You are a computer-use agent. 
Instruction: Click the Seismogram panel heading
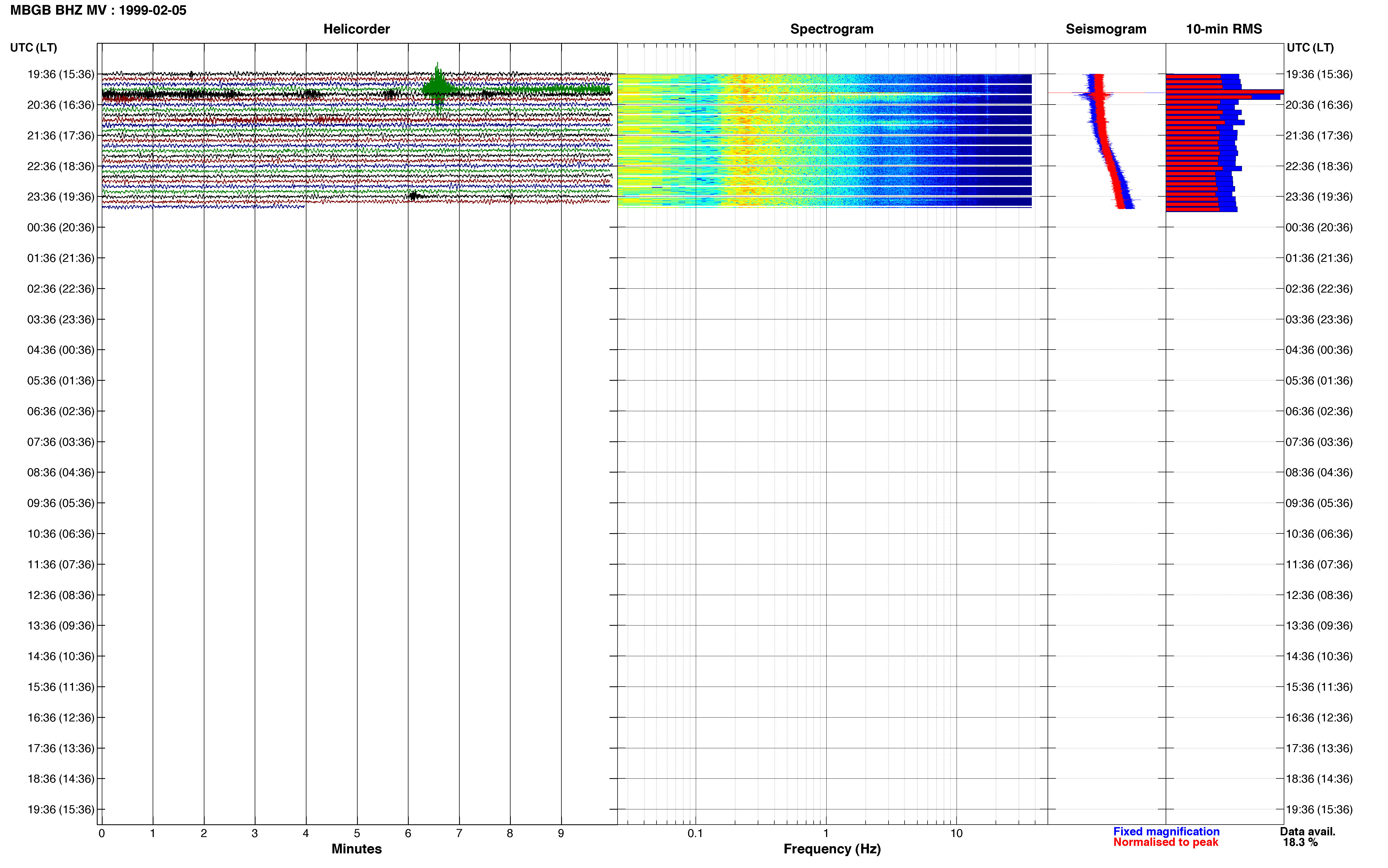(1106, 29)
